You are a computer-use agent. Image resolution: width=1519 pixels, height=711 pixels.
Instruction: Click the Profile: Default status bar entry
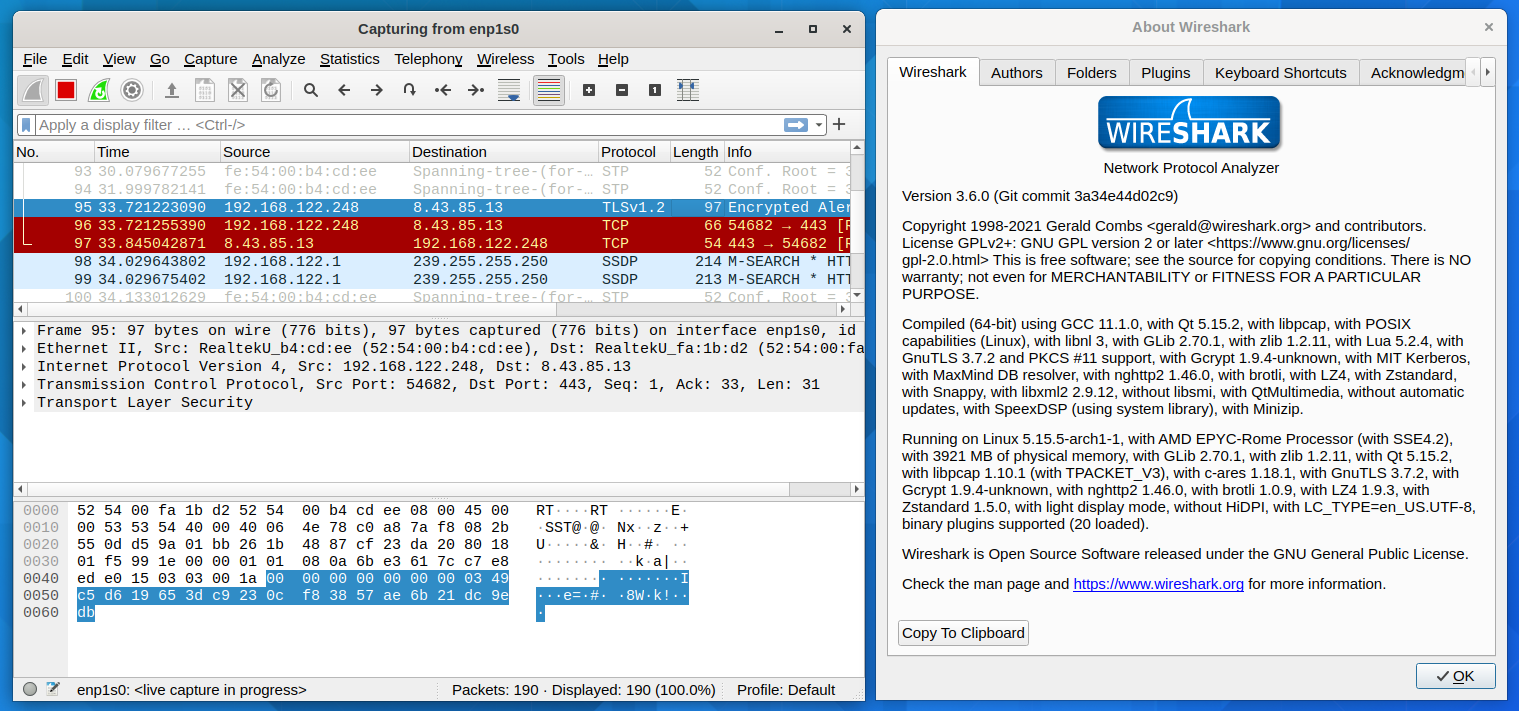click(x=786, y=690)
